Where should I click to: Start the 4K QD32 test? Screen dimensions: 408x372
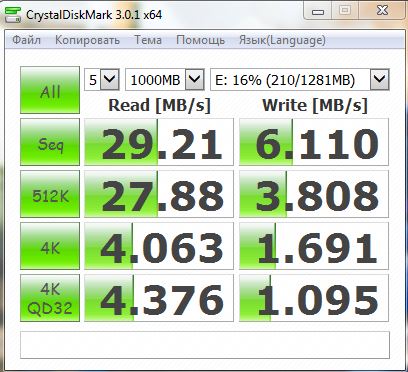(x=50, y=298)
